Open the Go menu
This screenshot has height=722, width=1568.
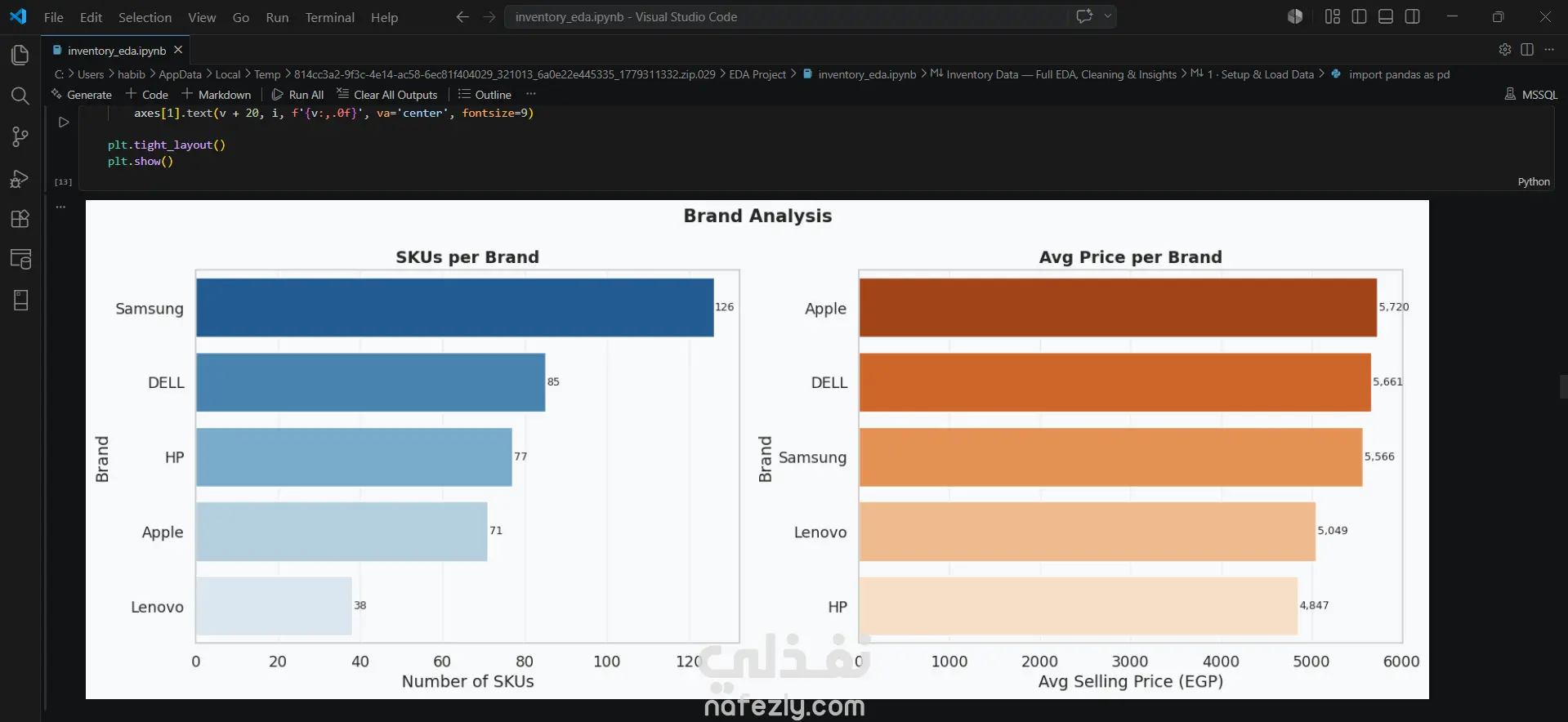click(241, 17)
